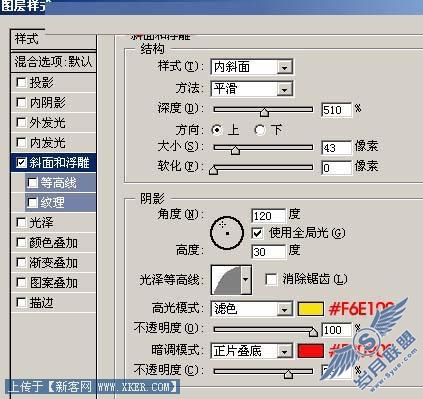
Task: Click the 大小 size slider handle
Action: [x=235, y=150]
